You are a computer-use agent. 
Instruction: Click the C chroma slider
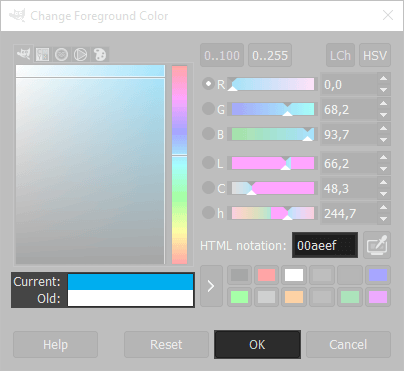tap(273, 188)
